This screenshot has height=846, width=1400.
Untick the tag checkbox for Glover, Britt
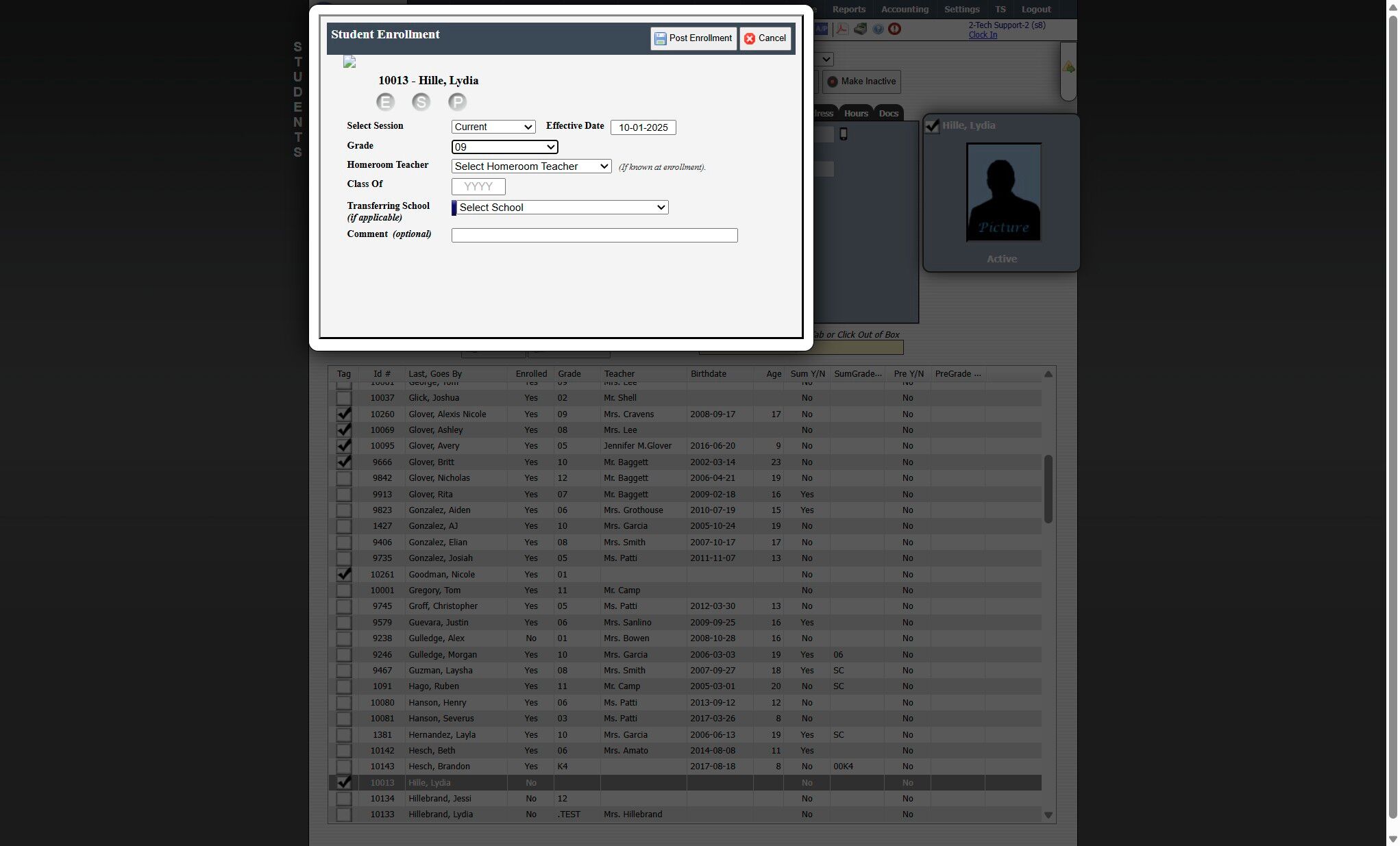[344, 462]
